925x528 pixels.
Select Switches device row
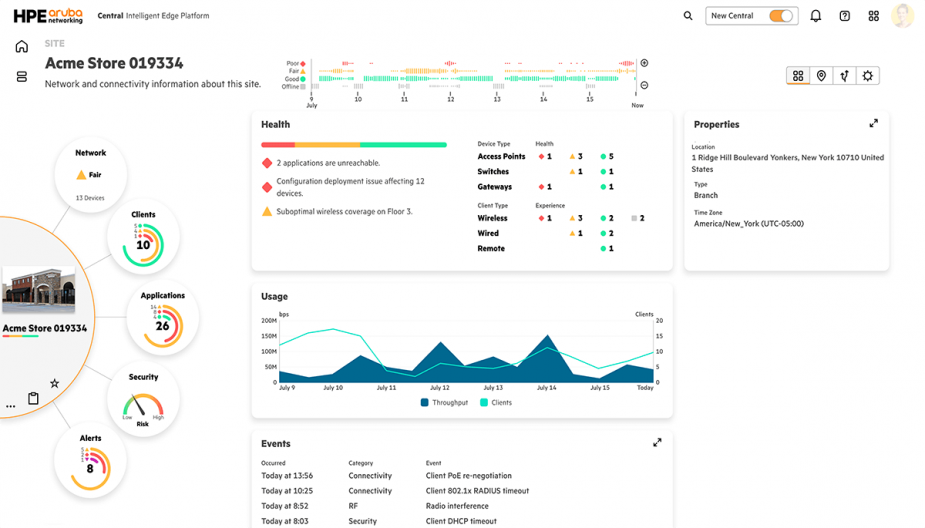[546, 172]
